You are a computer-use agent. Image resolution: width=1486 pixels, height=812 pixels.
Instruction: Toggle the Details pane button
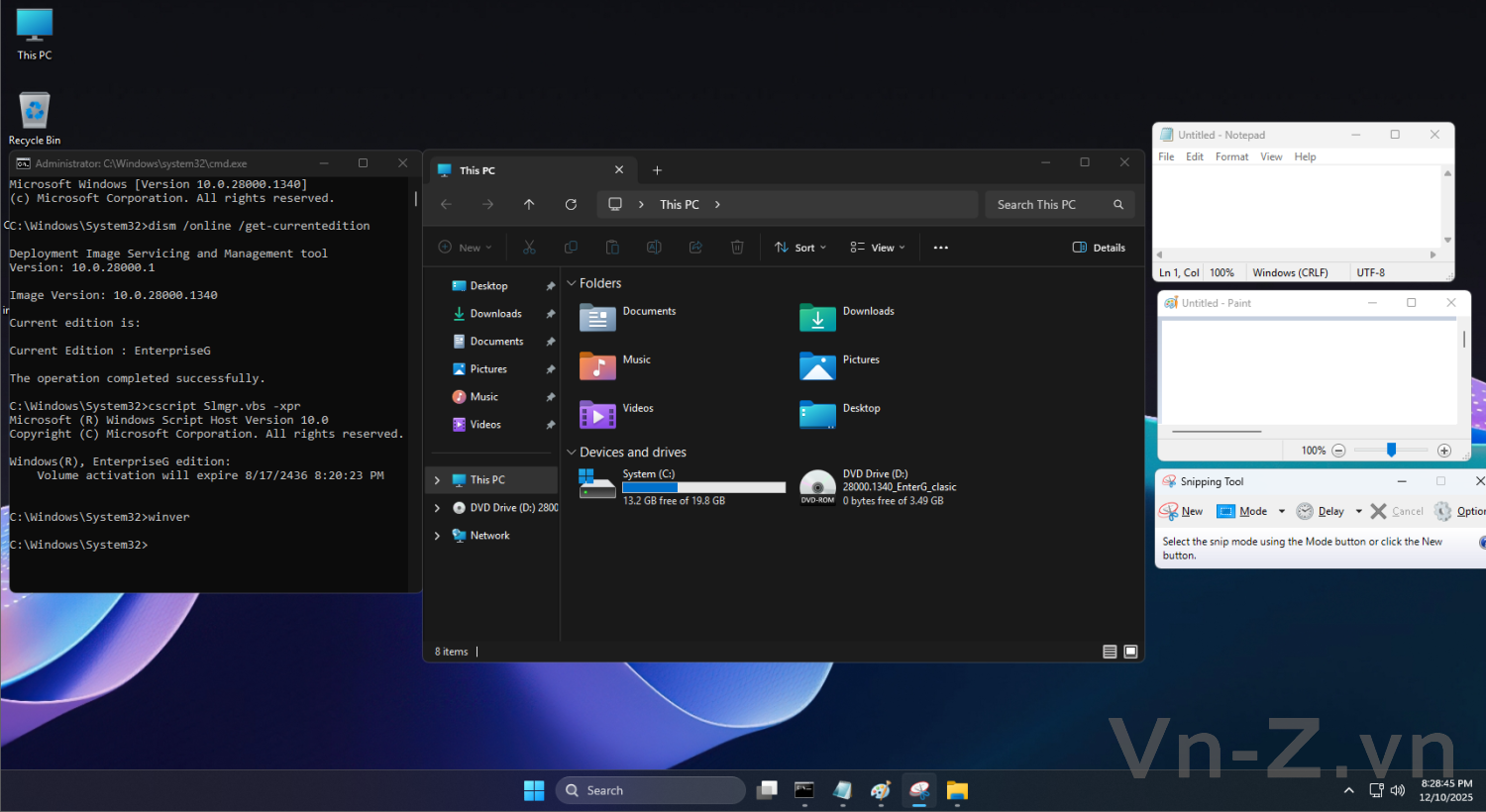1099,248
